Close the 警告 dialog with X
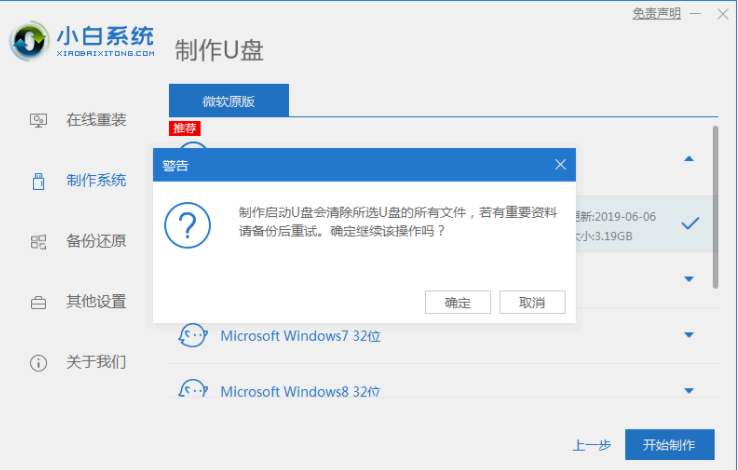The image size is (738, 470). coord(560,165)
